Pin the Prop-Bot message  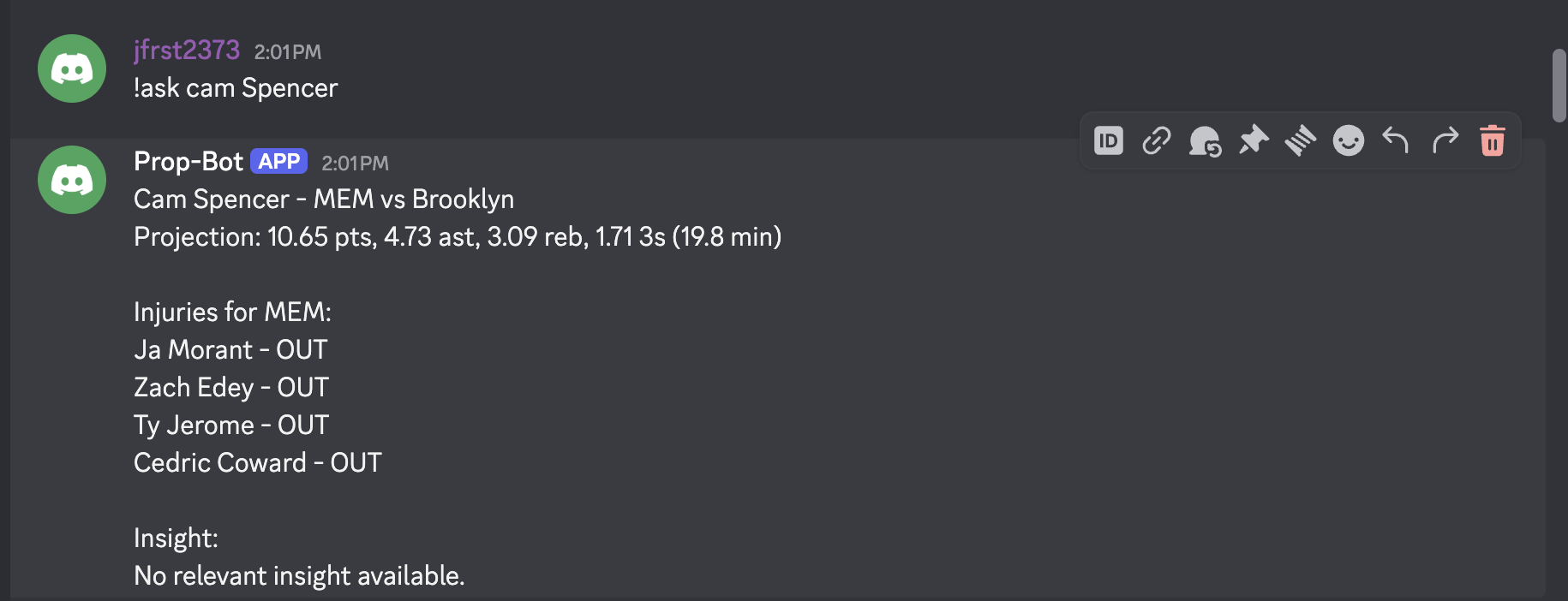1253,140
